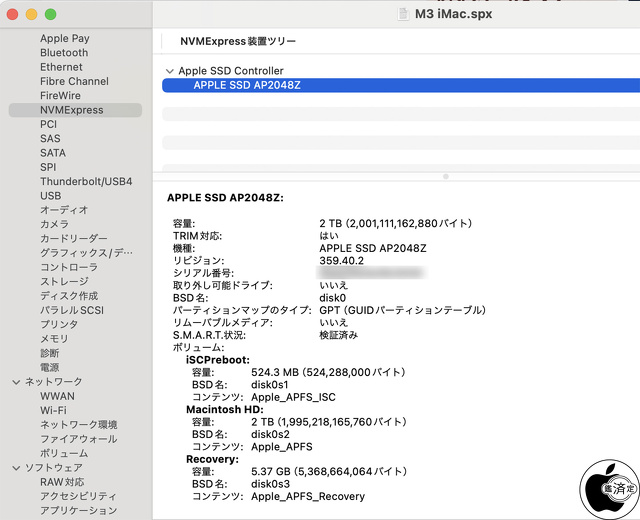
Task: Select オーディオ in the sidebar
Action: point(64,210)
